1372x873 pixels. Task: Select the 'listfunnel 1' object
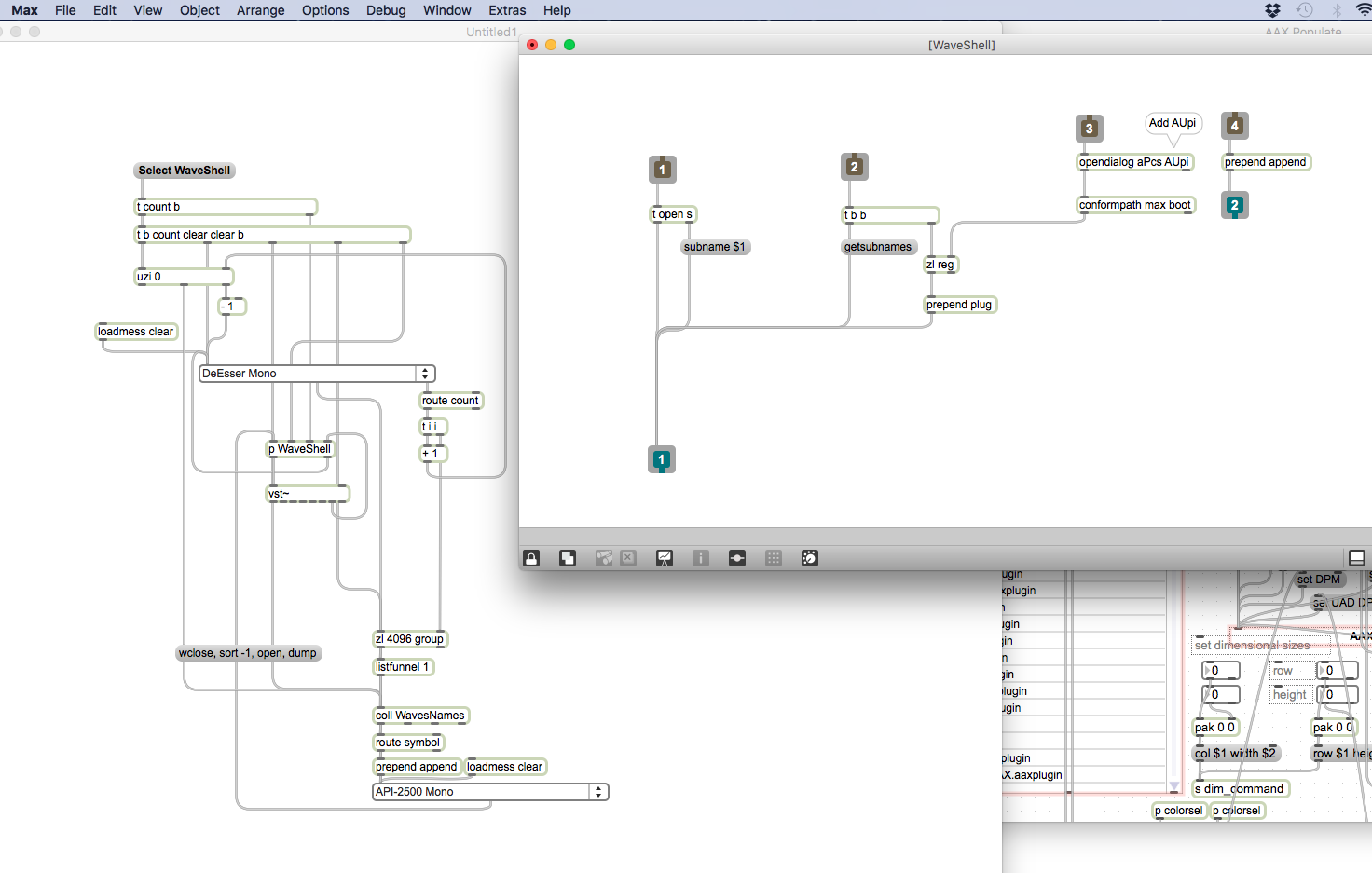click(403, 667)
